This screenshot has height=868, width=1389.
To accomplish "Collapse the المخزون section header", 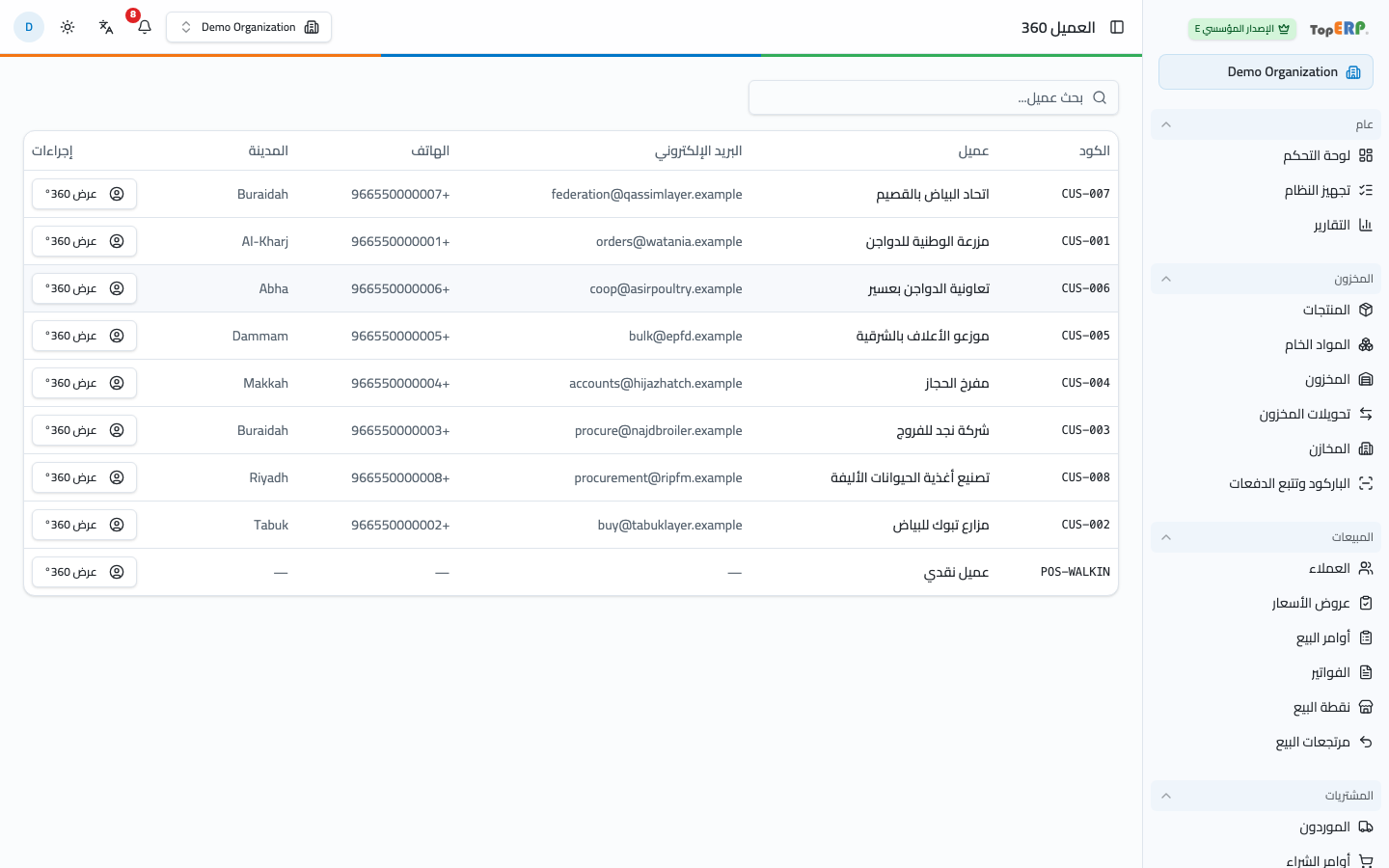I will click(1266, 279).
